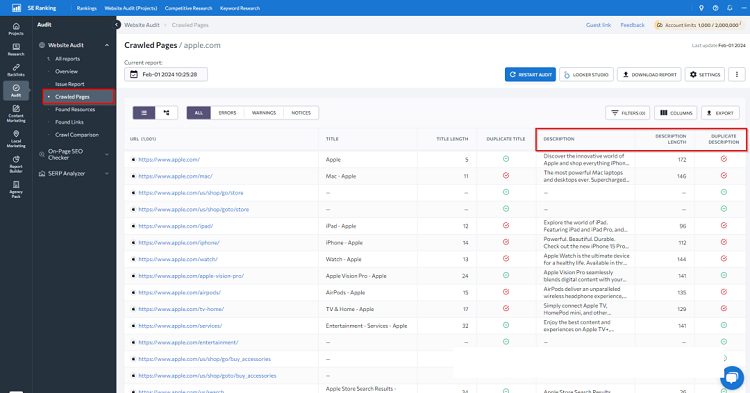
Task: Open Issue Report in sidebar
Action: (x=69, y=84)
